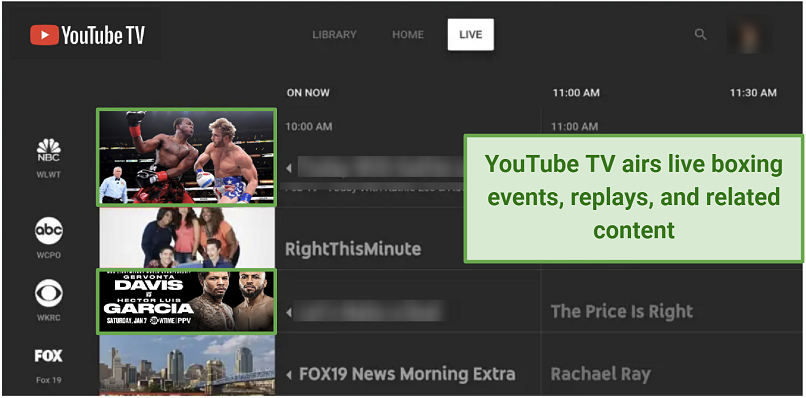Select the RightThisMinute program title
Image resolution: width=806 pixels, height=398 pixels.
tap(353, 249)
